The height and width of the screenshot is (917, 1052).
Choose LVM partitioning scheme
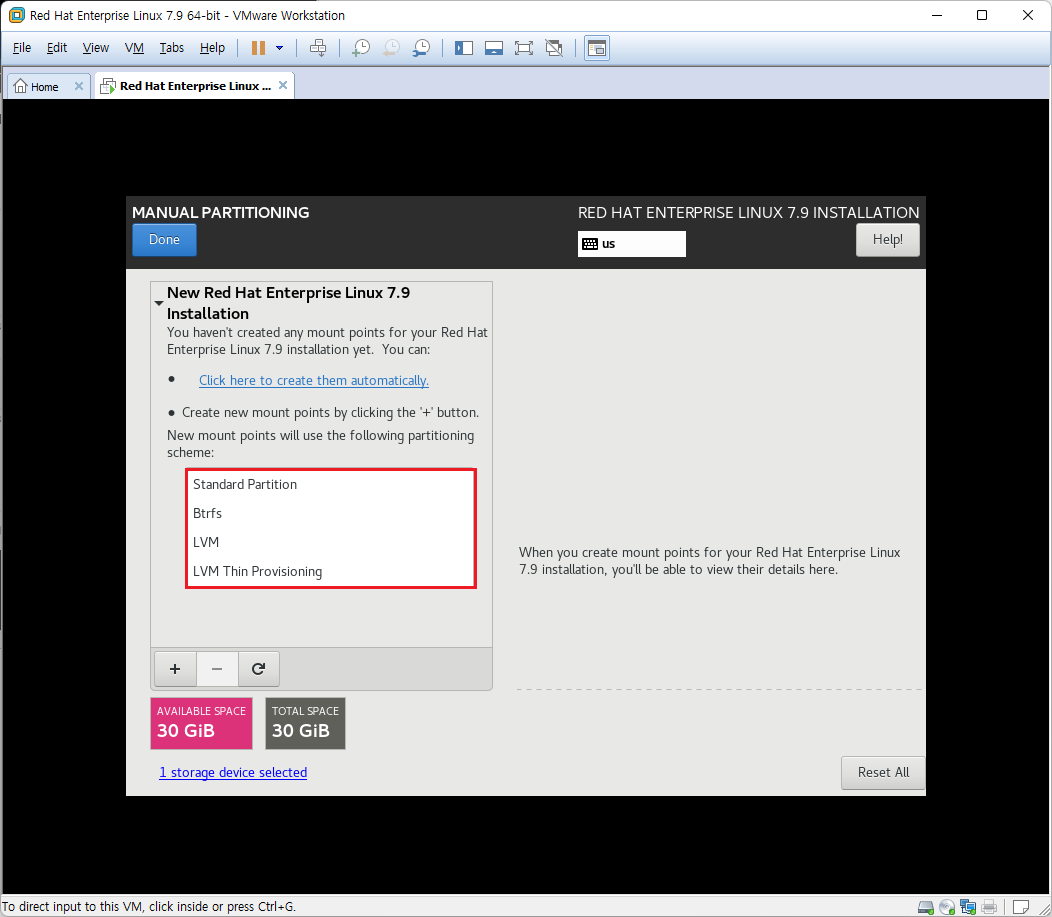pos(331,542)
